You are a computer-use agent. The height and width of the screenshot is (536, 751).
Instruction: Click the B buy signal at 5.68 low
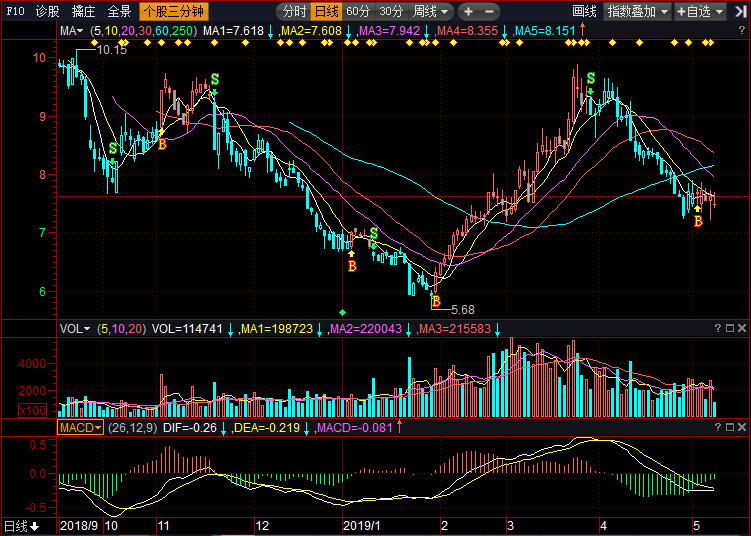click(436, 300)
